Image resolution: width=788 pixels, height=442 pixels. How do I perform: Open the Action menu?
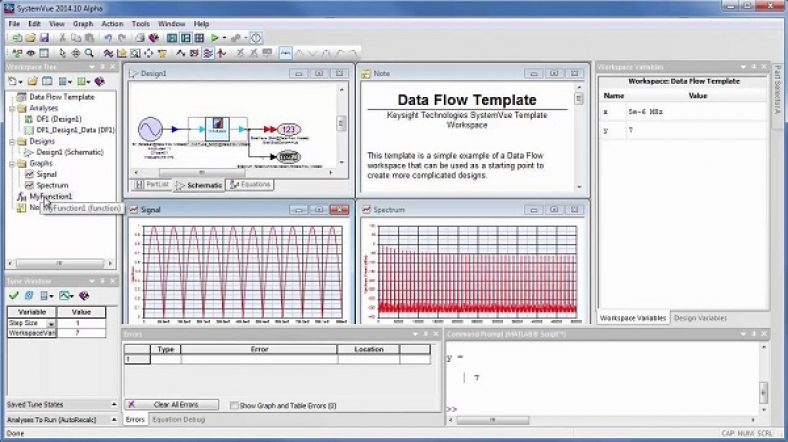click(x=112, y=24)
